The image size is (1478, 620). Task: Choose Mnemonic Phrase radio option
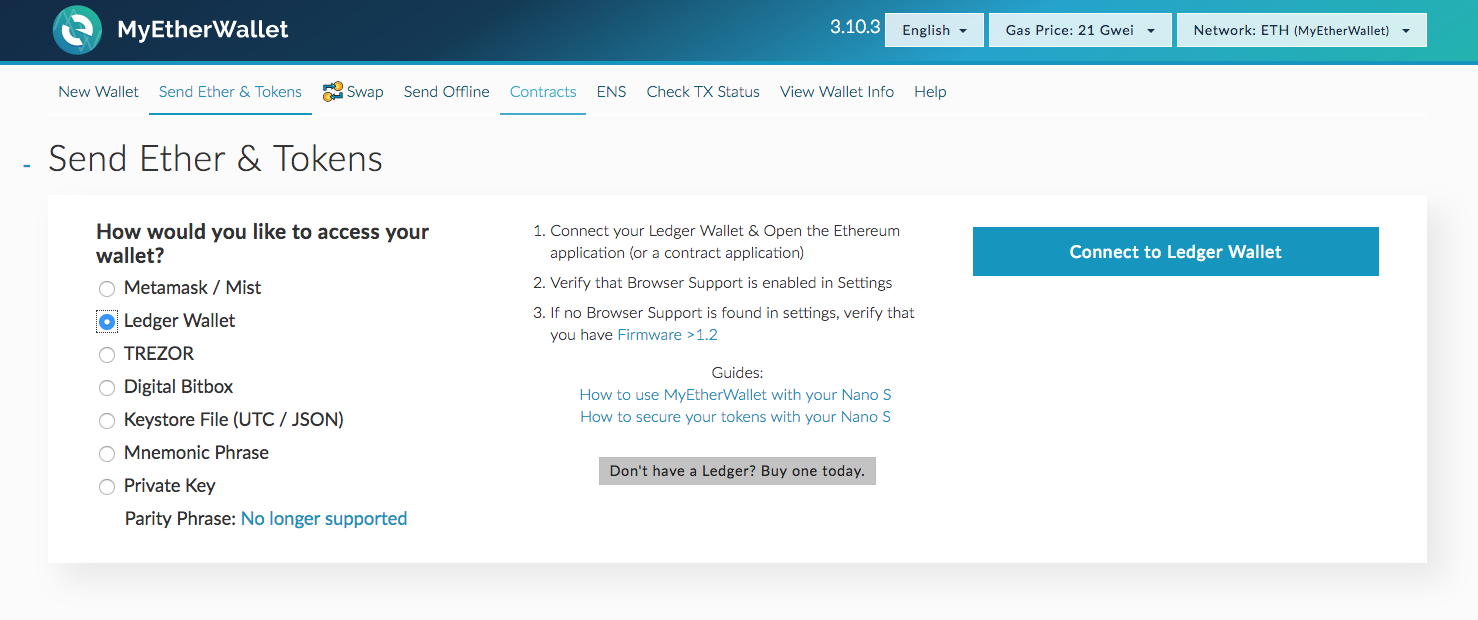coord(107,454)
